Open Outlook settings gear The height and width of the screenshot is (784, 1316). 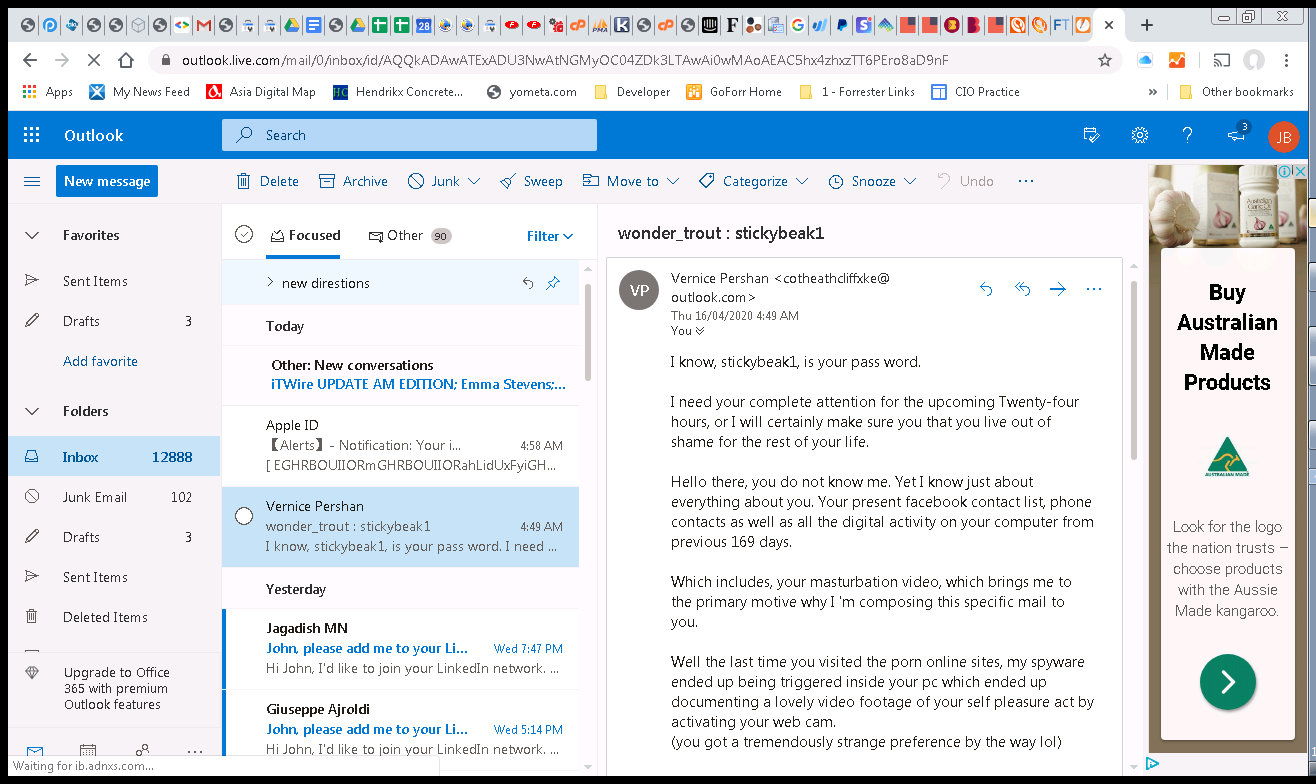1139,135
